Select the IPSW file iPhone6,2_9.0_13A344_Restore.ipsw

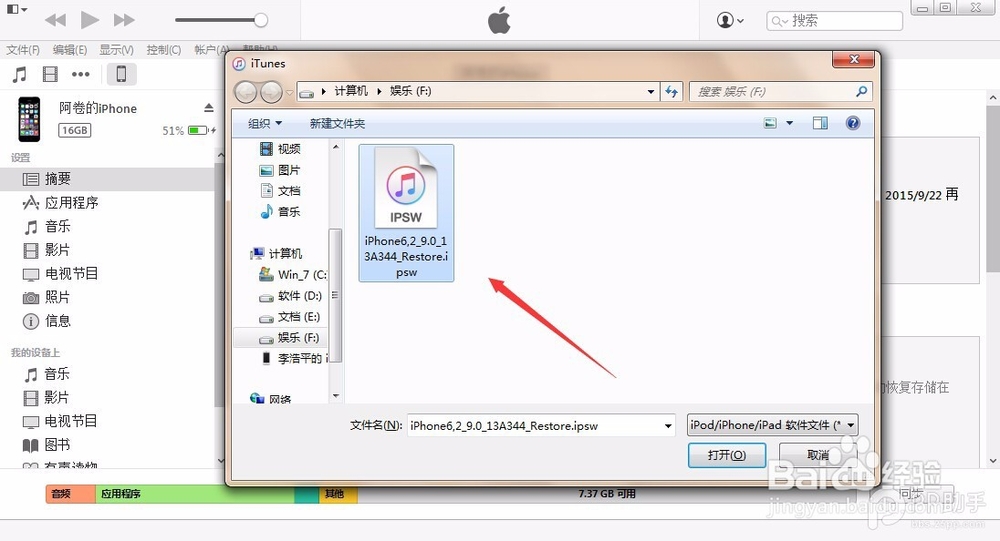pos(406,213)
